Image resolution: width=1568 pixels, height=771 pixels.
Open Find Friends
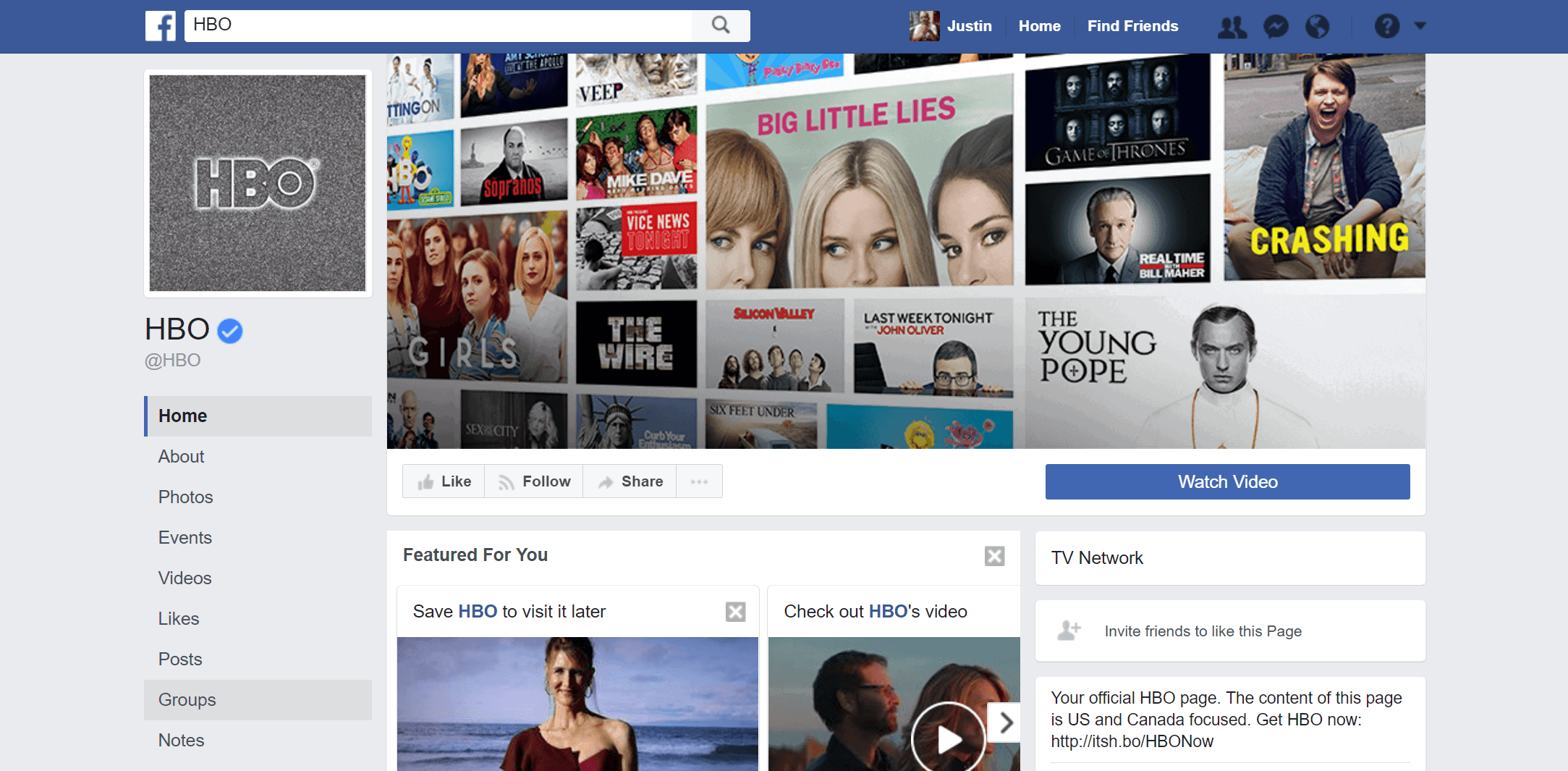(x=1132, y=26)
